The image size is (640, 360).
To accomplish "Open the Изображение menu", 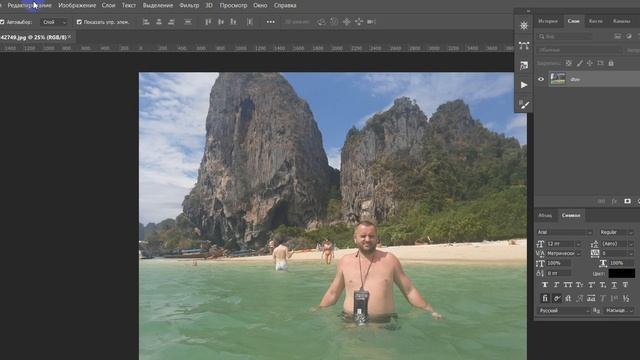I will pyautogui.click(x=77, y=5).
